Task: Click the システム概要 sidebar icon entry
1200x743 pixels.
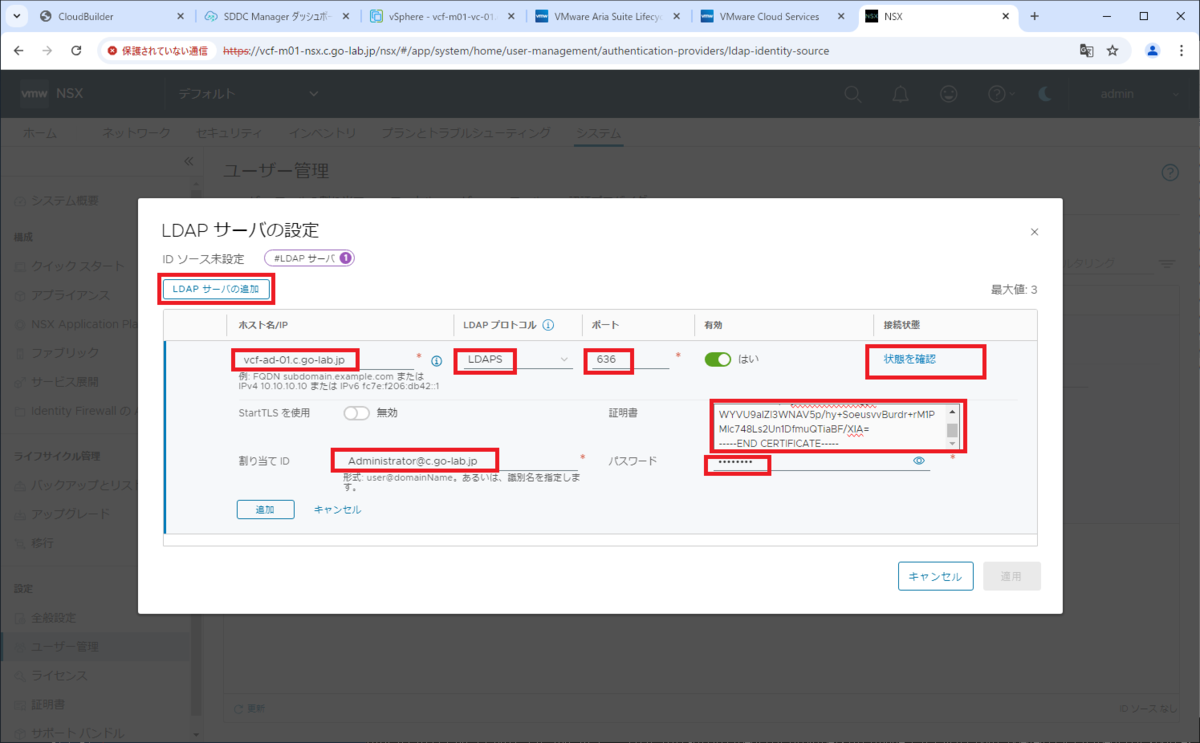Action: (x=20, y=201)
